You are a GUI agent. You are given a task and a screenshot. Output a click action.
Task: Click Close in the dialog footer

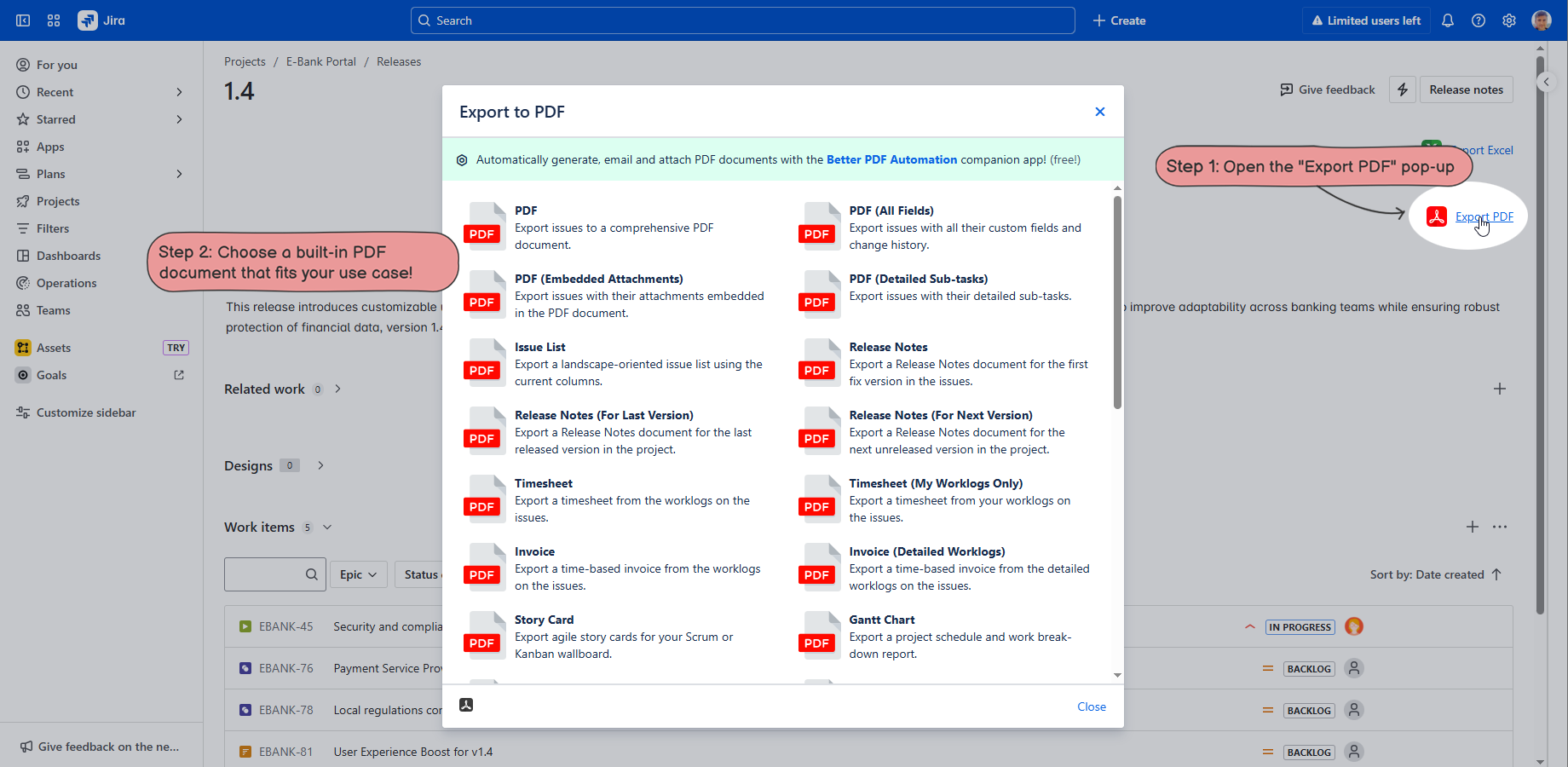[x=1091, y=706]
